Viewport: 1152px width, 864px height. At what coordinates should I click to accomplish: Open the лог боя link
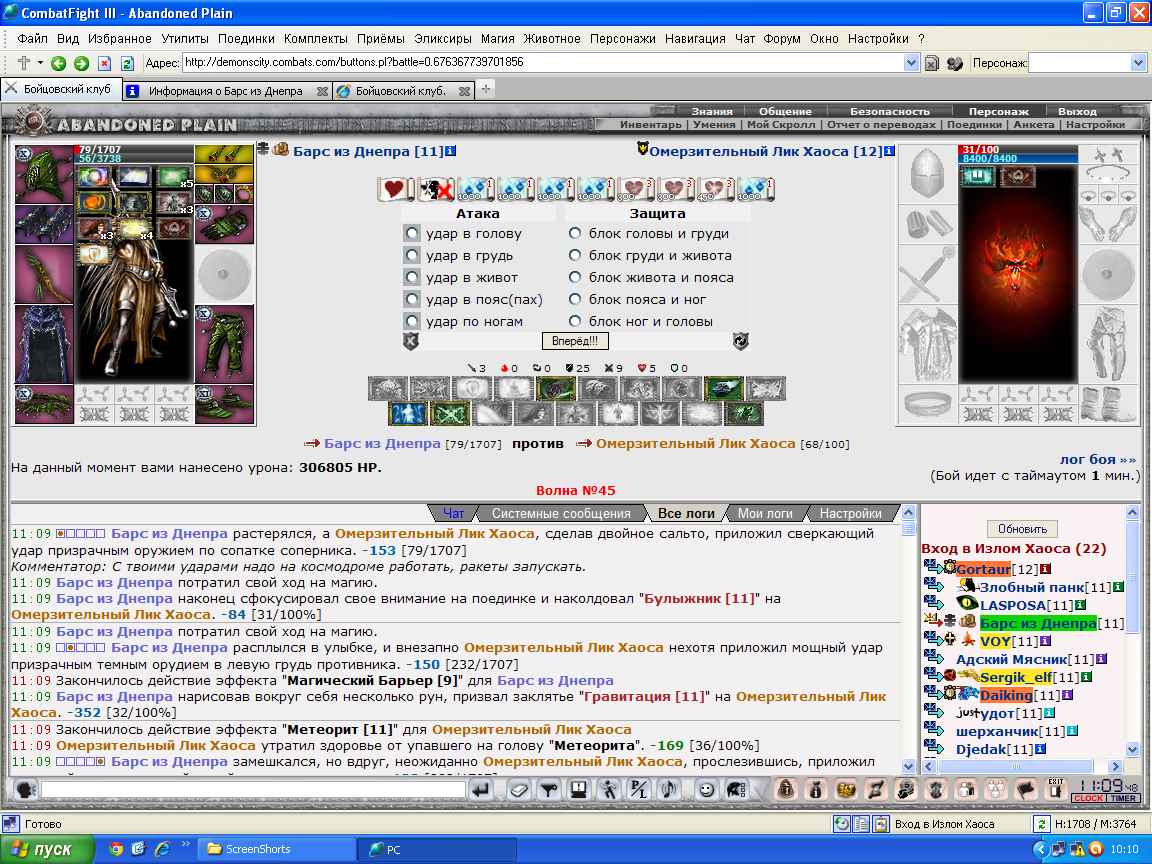pyautogui.click(x=1098, y=460)
